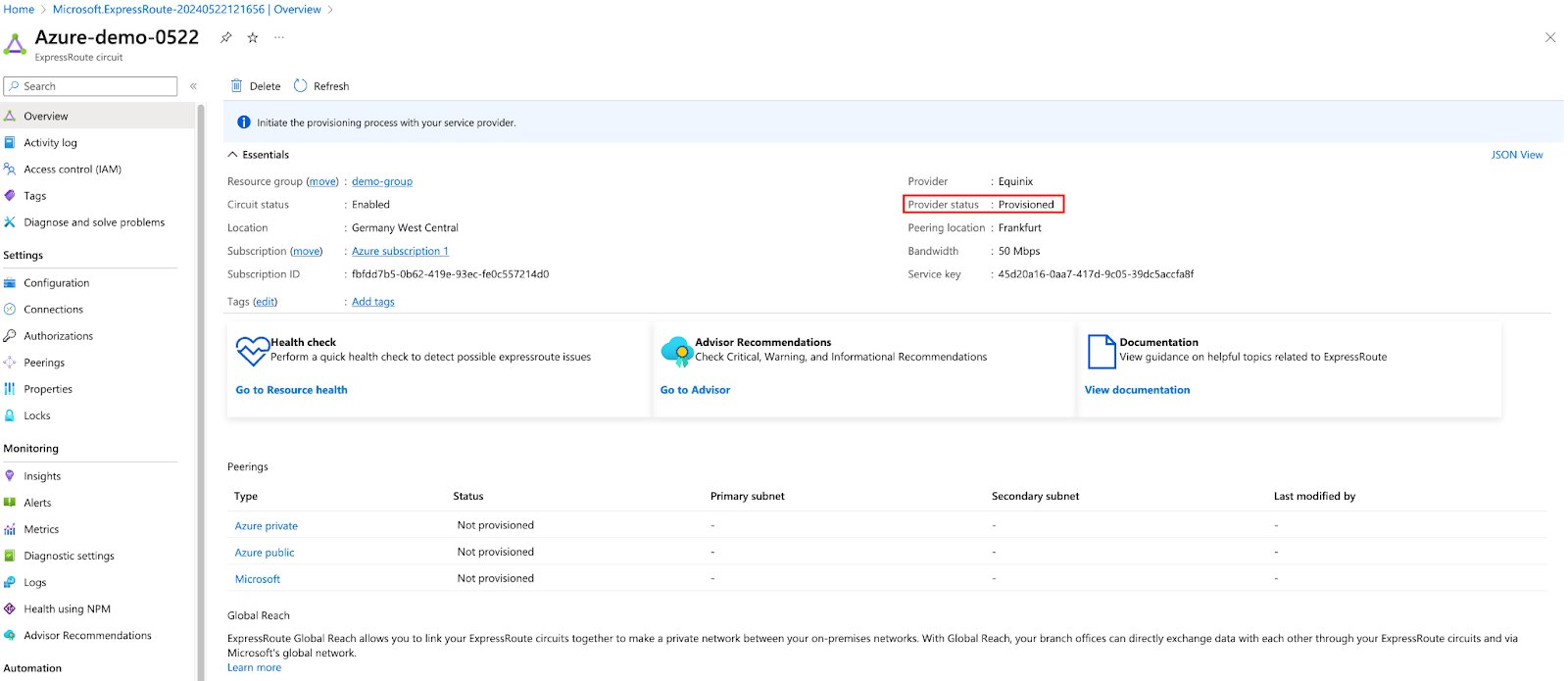Open the demo-group resource group link
Screen dimensions: 1568x681
point(382,181)
